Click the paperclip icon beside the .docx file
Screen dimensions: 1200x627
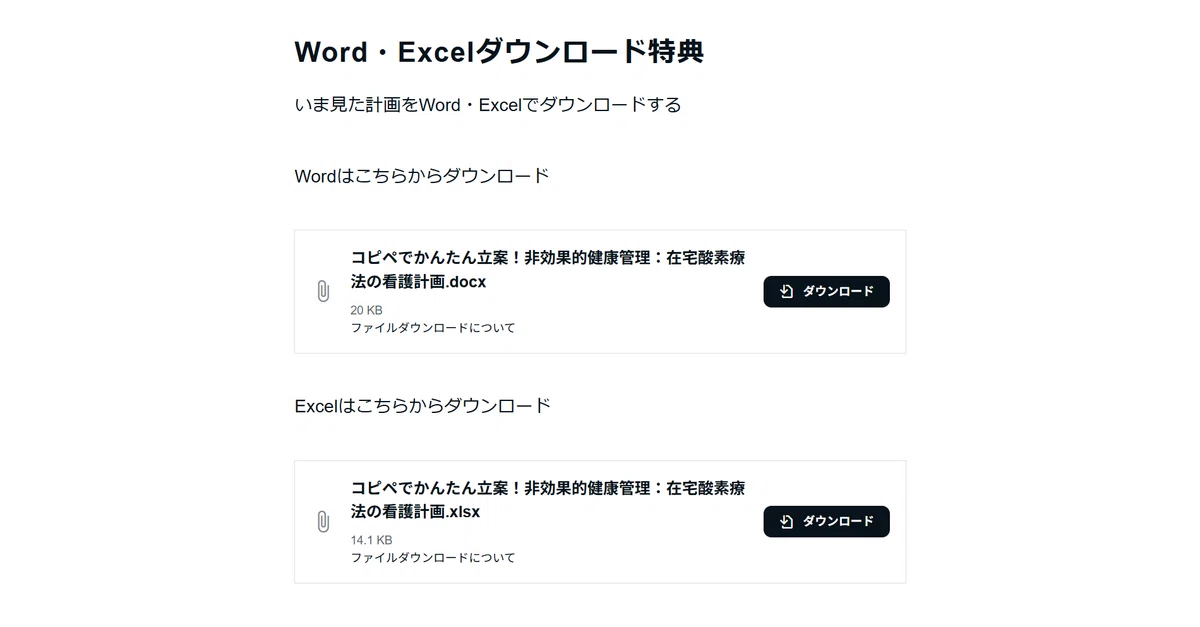pos(323,292)
